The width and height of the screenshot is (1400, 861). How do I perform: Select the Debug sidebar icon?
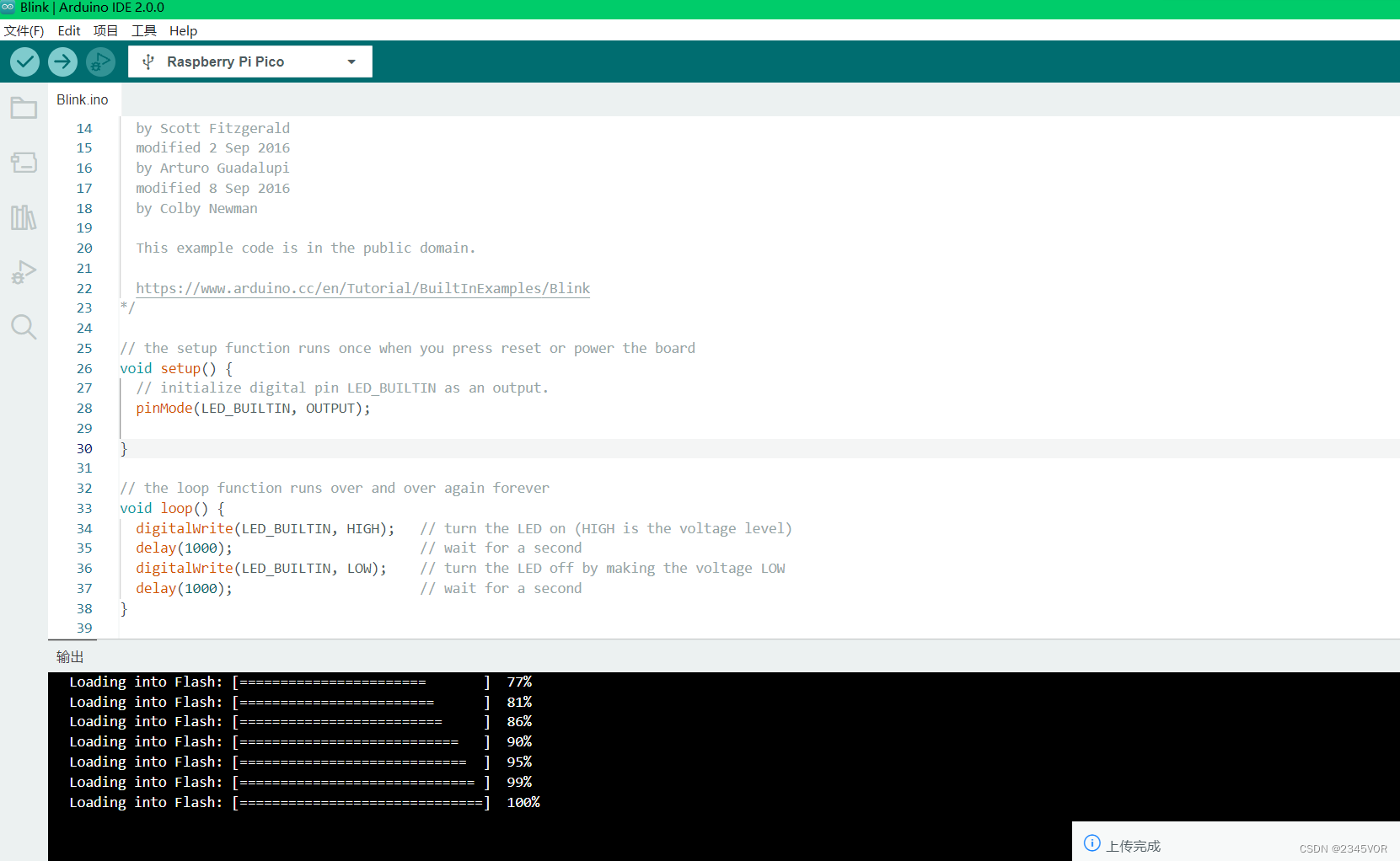[x=23, y=271]
